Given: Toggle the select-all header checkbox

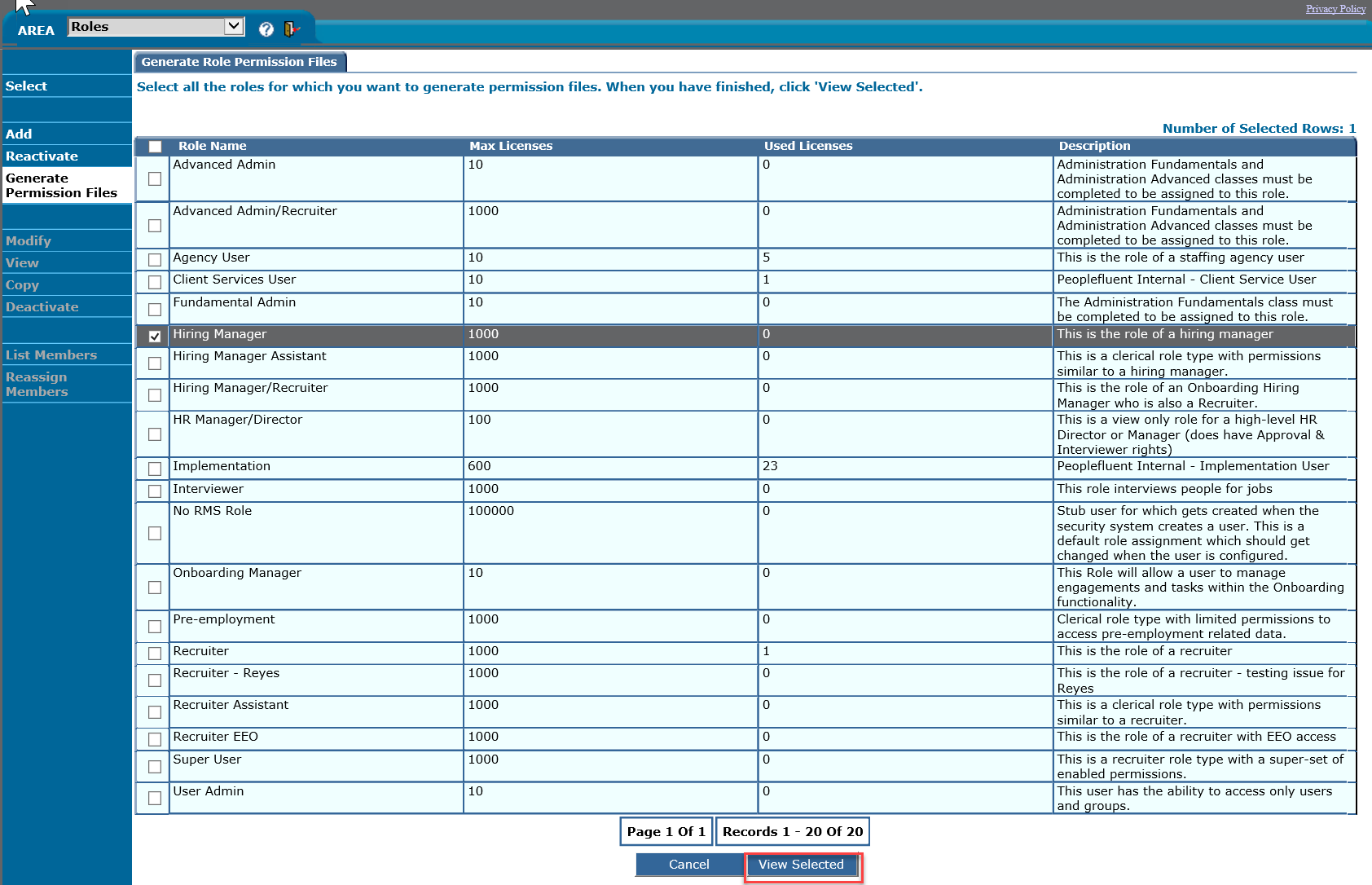Looking at the screenshot, I should coord(155,147).
